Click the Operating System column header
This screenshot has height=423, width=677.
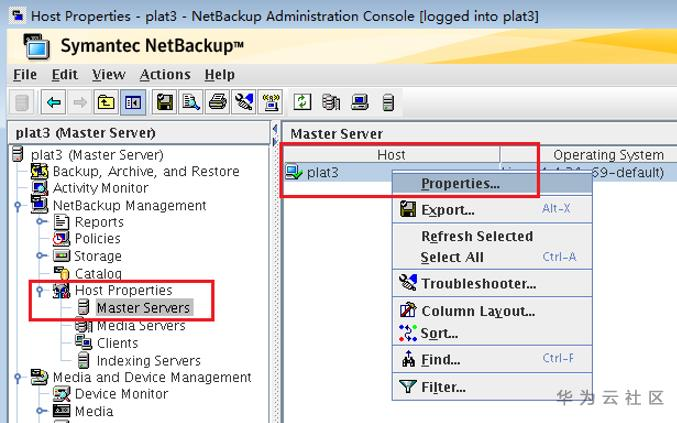(x=608, y=155)
